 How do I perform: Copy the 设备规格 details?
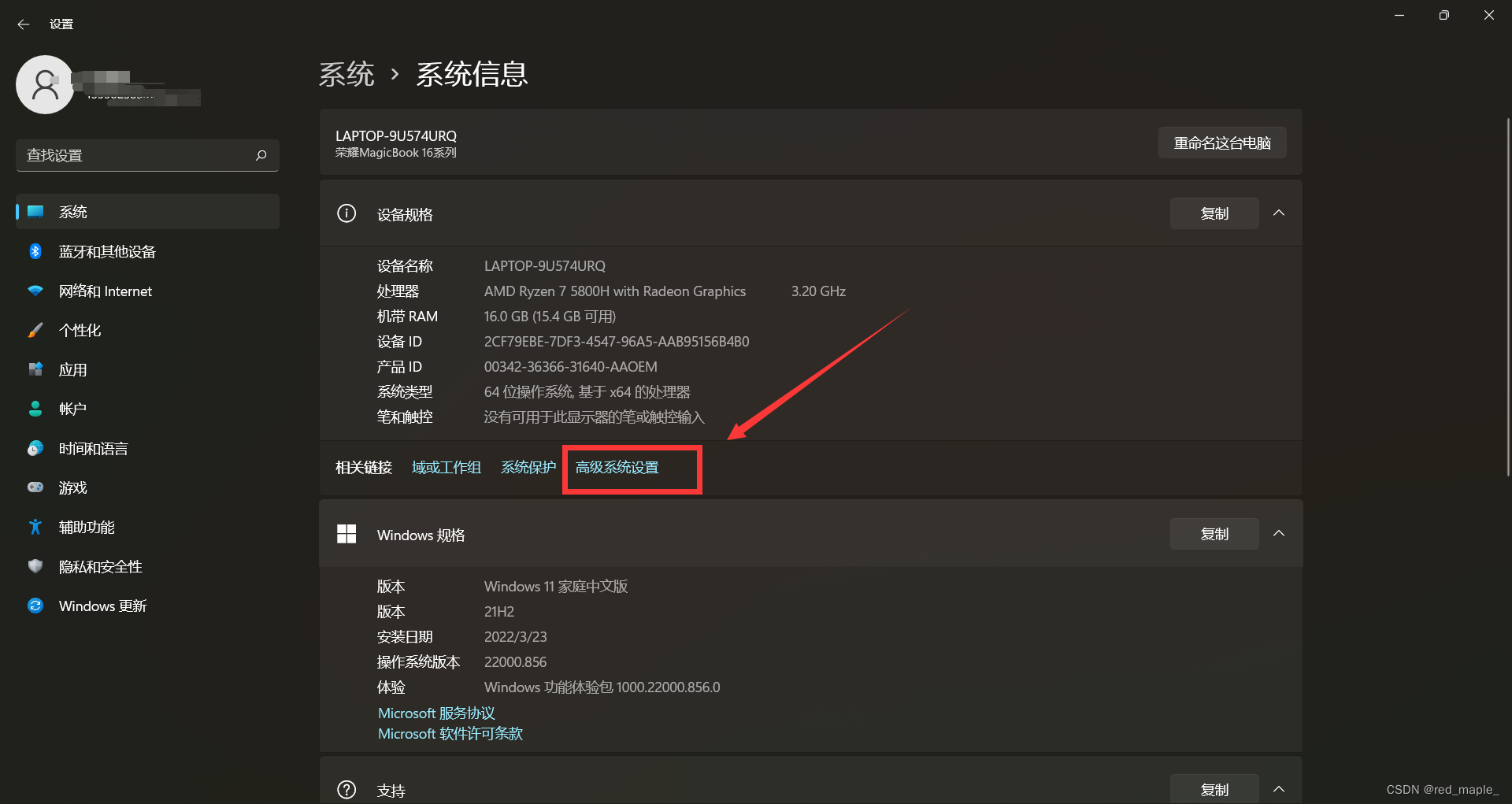tap(1214, 213)
